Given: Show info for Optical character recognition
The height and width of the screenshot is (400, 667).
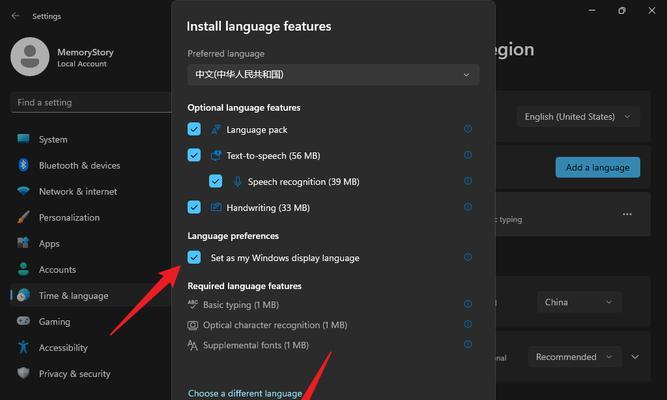Looking at the screenshot, I should (x=467, y=324).
